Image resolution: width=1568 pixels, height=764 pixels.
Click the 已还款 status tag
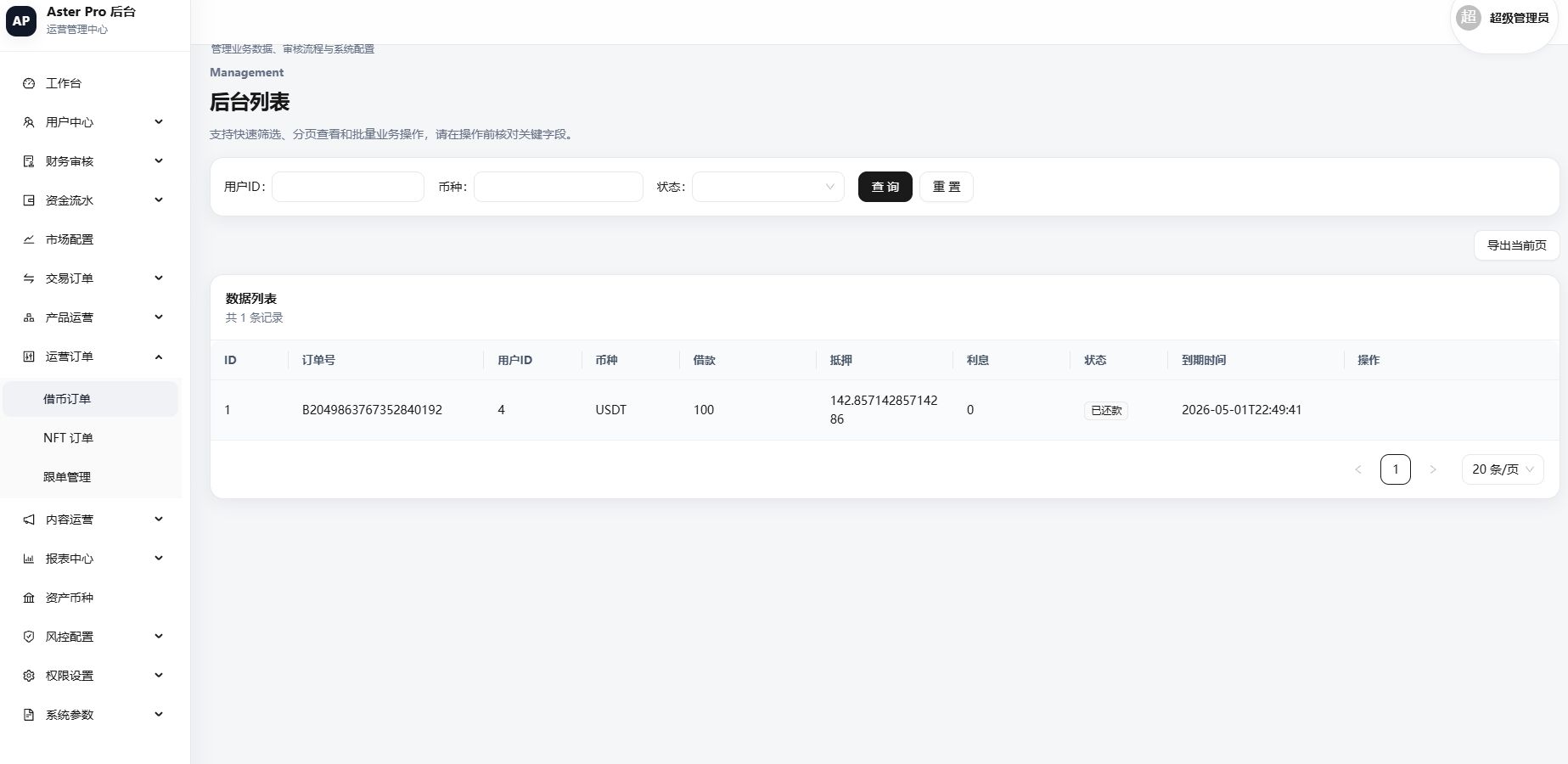(x=1106, y=410)
